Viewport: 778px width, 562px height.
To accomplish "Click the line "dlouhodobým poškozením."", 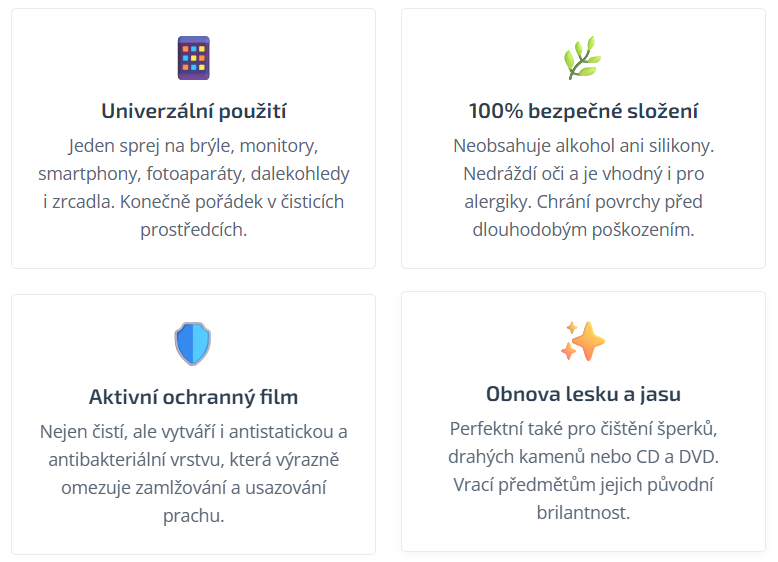I will click(583, 230).
